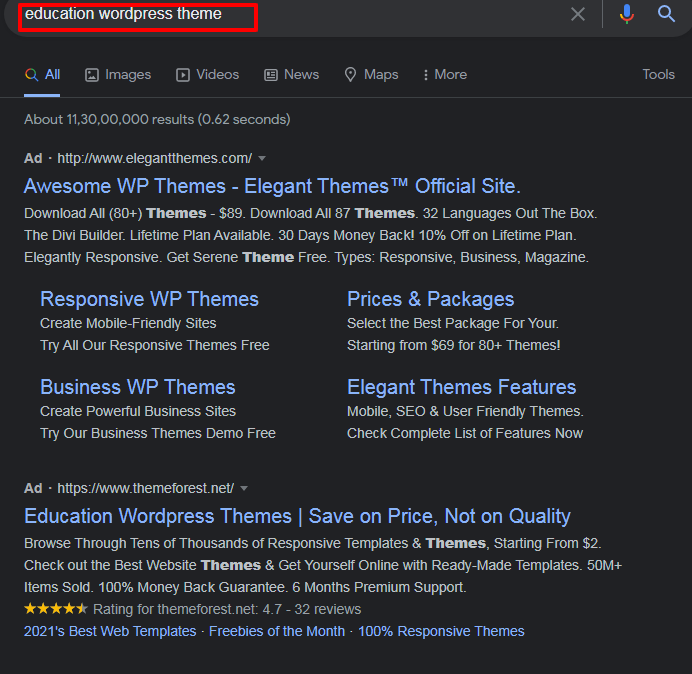Open Education Wordpress Themes ad link
This screenshot has width=692, height=674.
click(297, 516)
